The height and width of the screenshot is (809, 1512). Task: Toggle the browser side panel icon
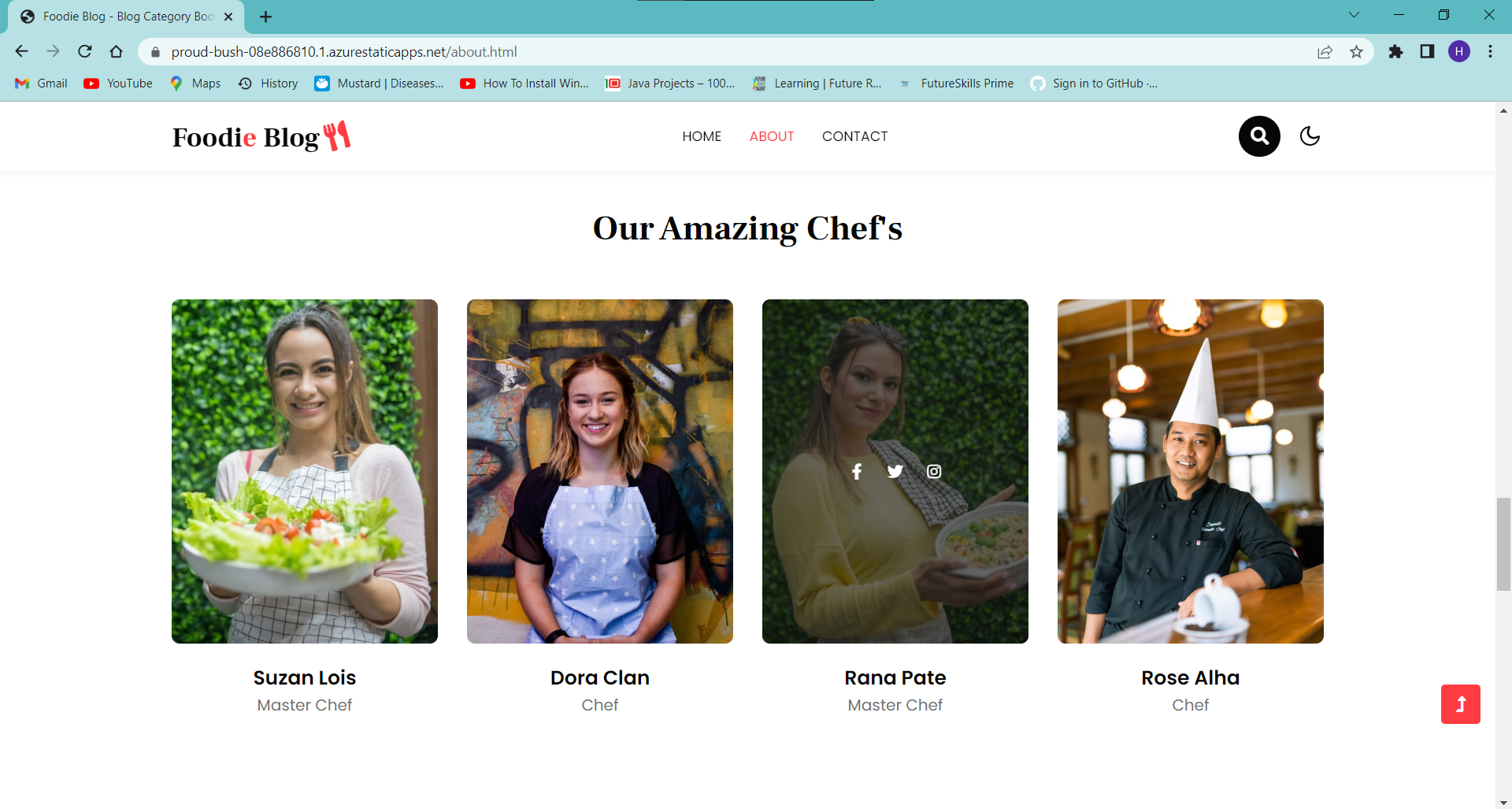tap(1427, 52)
